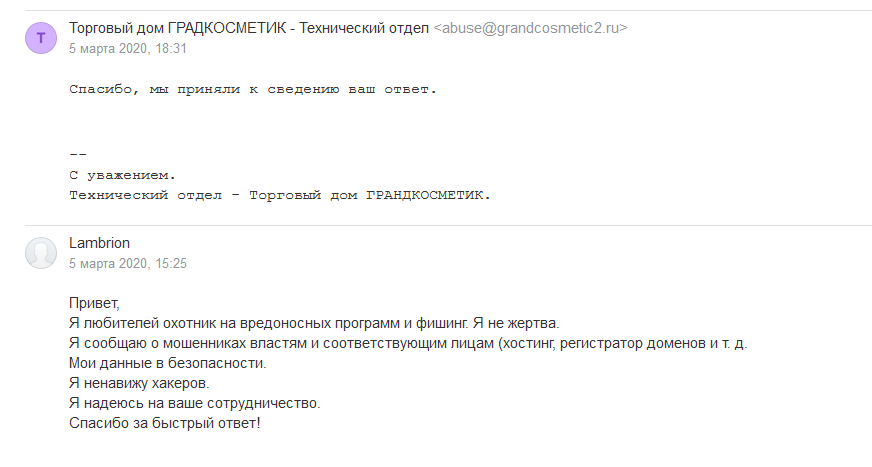Image resolution: width=872 pixels, height=467 pixels.
Task: Click the phrase Я не жертва
Action: pyautogui.click(x=516, y=323)
